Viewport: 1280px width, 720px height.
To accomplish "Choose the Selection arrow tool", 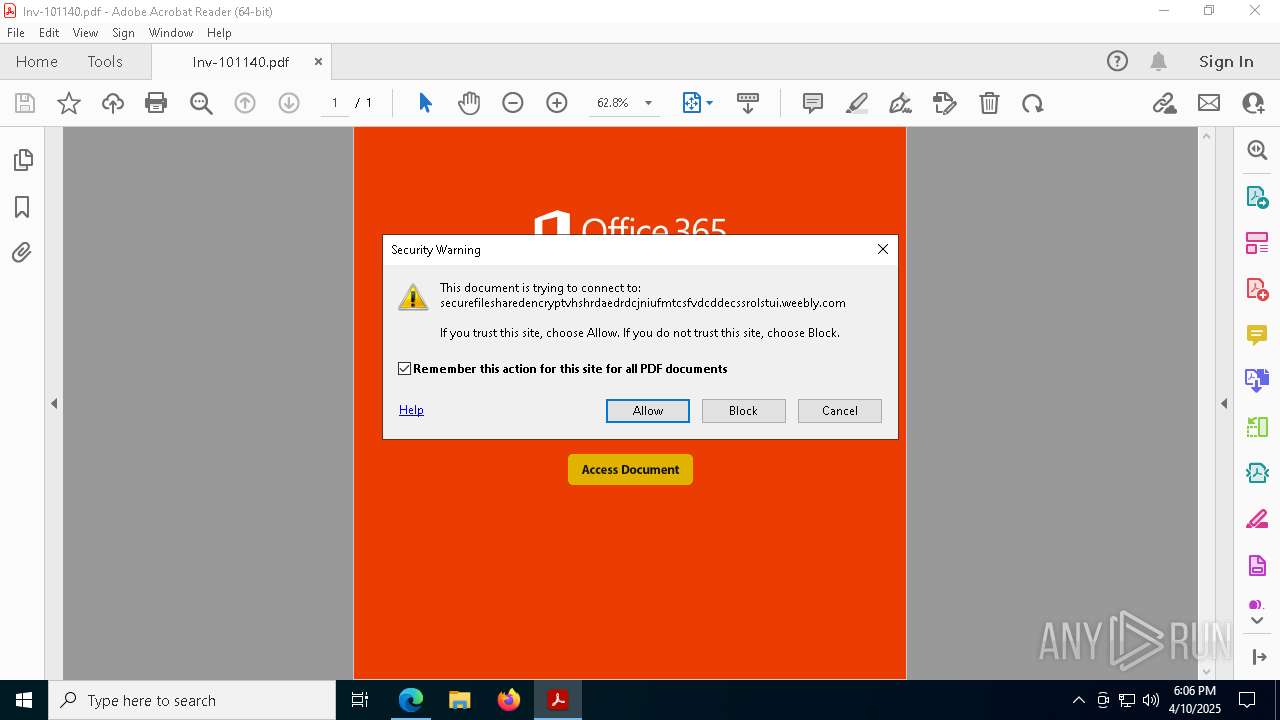I will click(425, 103).
